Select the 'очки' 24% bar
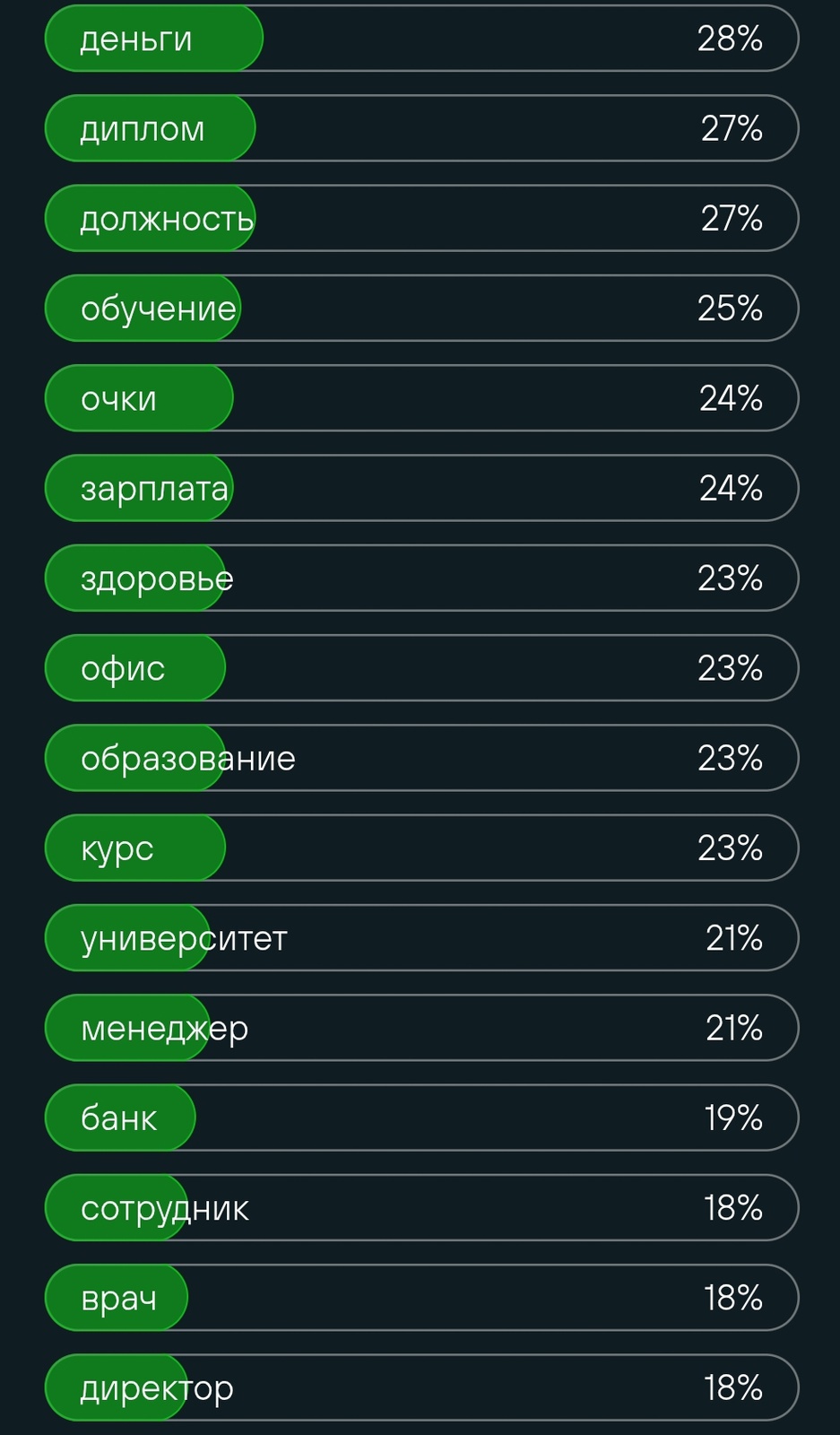This screenshot has height=1435, width=840. tap(421, 398)
